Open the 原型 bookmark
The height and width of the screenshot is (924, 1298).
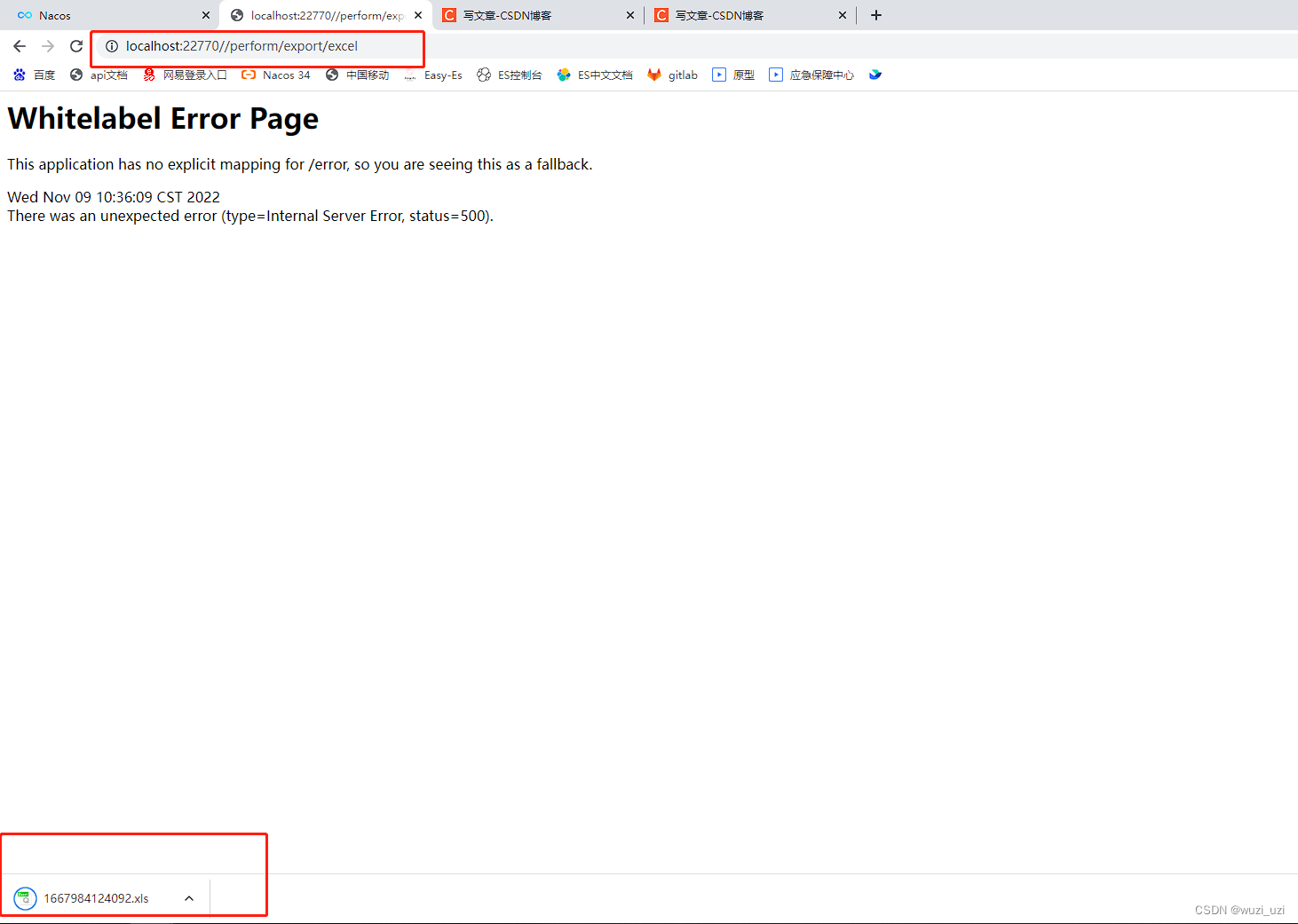(733, 75)
